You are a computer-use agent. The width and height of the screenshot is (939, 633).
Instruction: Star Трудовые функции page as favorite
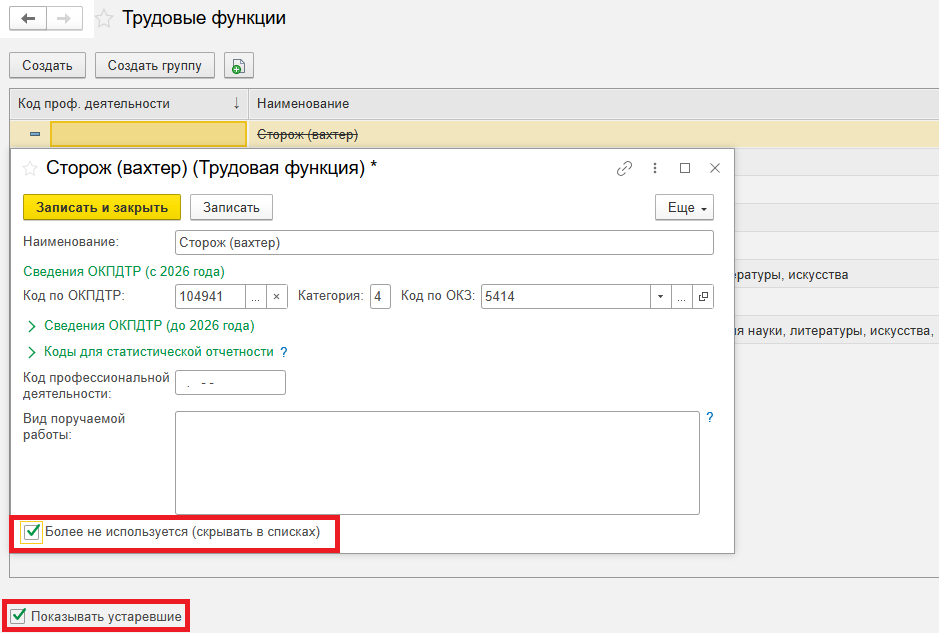coord(103,19)
